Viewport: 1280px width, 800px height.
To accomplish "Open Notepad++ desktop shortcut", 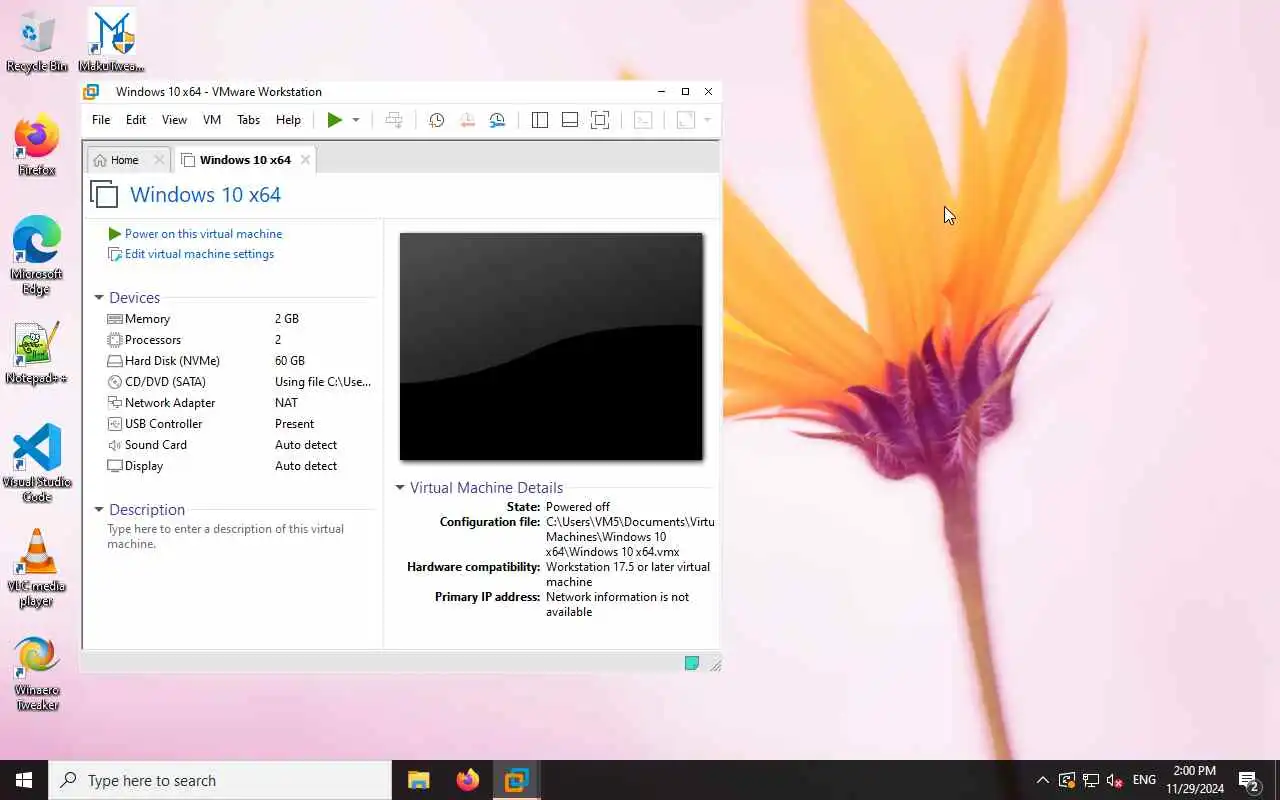I will (37, 354).
